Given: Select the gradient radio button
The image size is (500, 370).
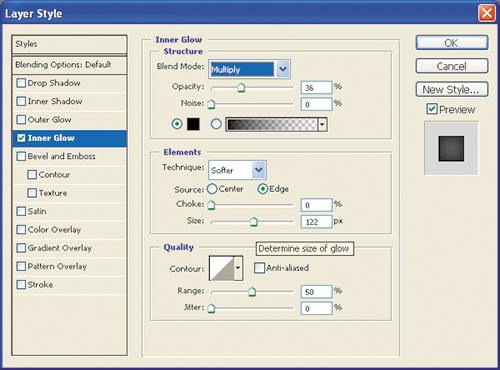Looking at the screenshot, I should (x=216, y=124).
